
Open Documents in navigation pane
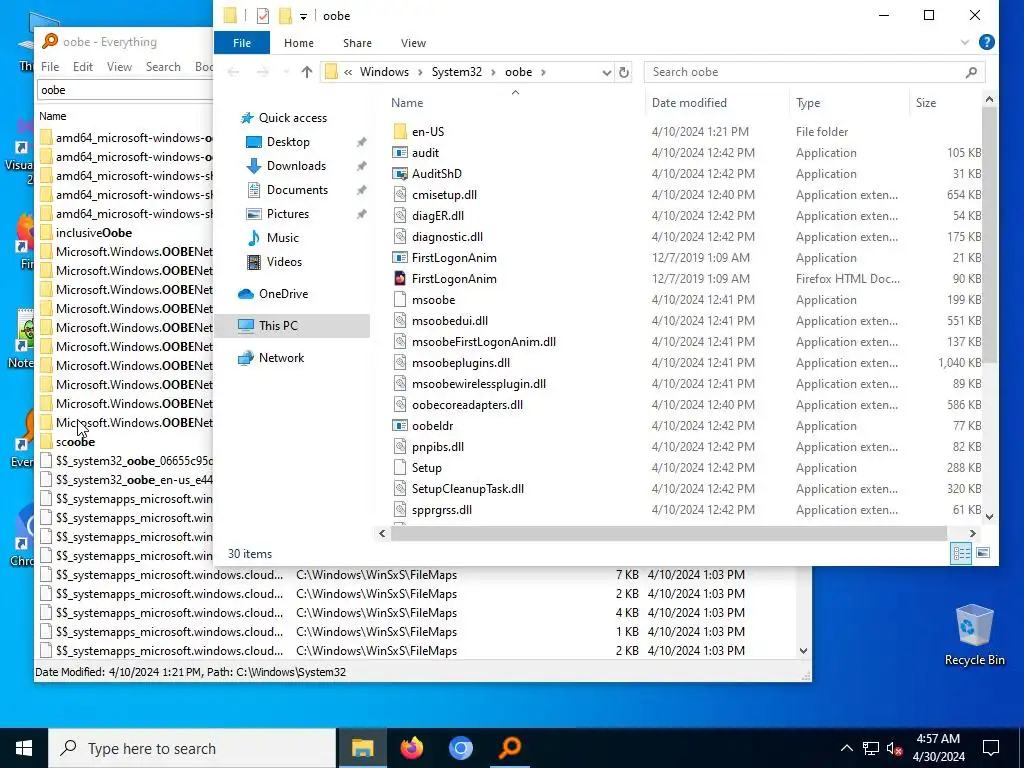coord(297,190)
